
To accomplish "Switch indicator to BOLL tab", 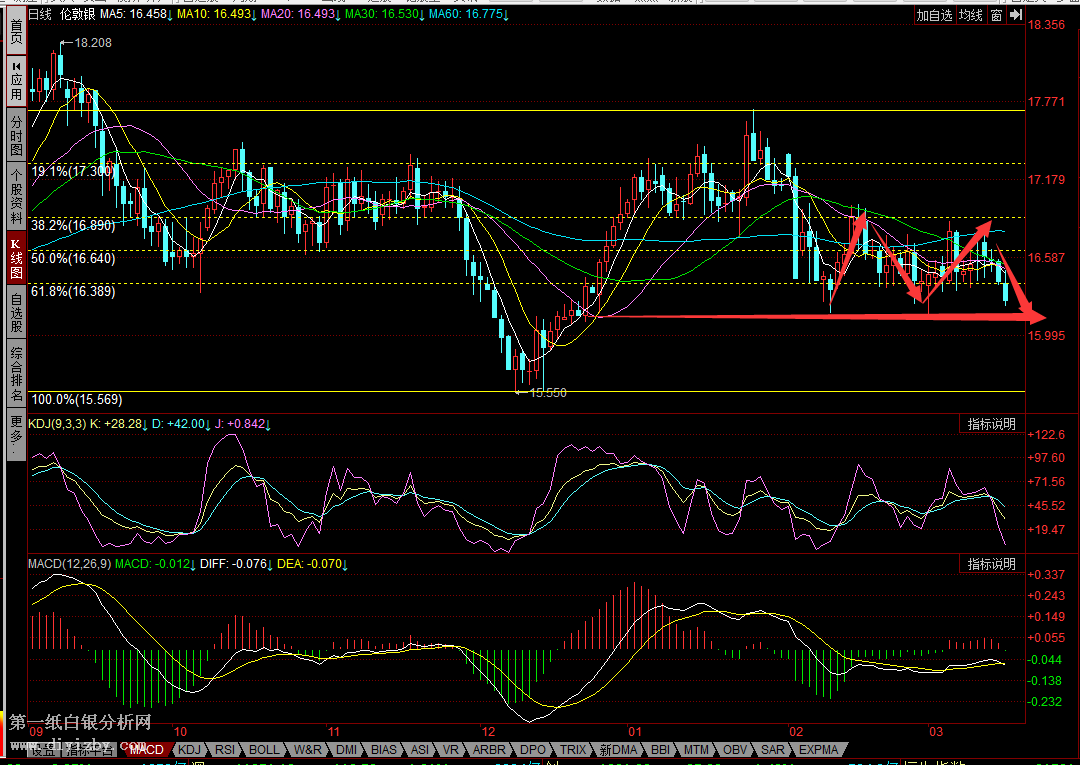I will [x=264, y=749].
